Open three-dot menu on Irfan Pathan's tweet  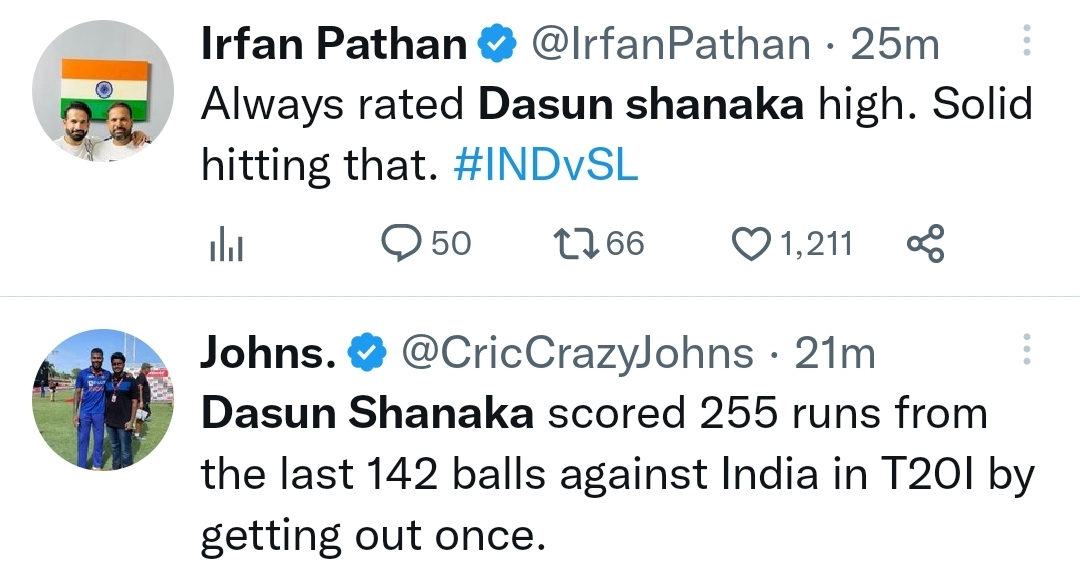1026,42
